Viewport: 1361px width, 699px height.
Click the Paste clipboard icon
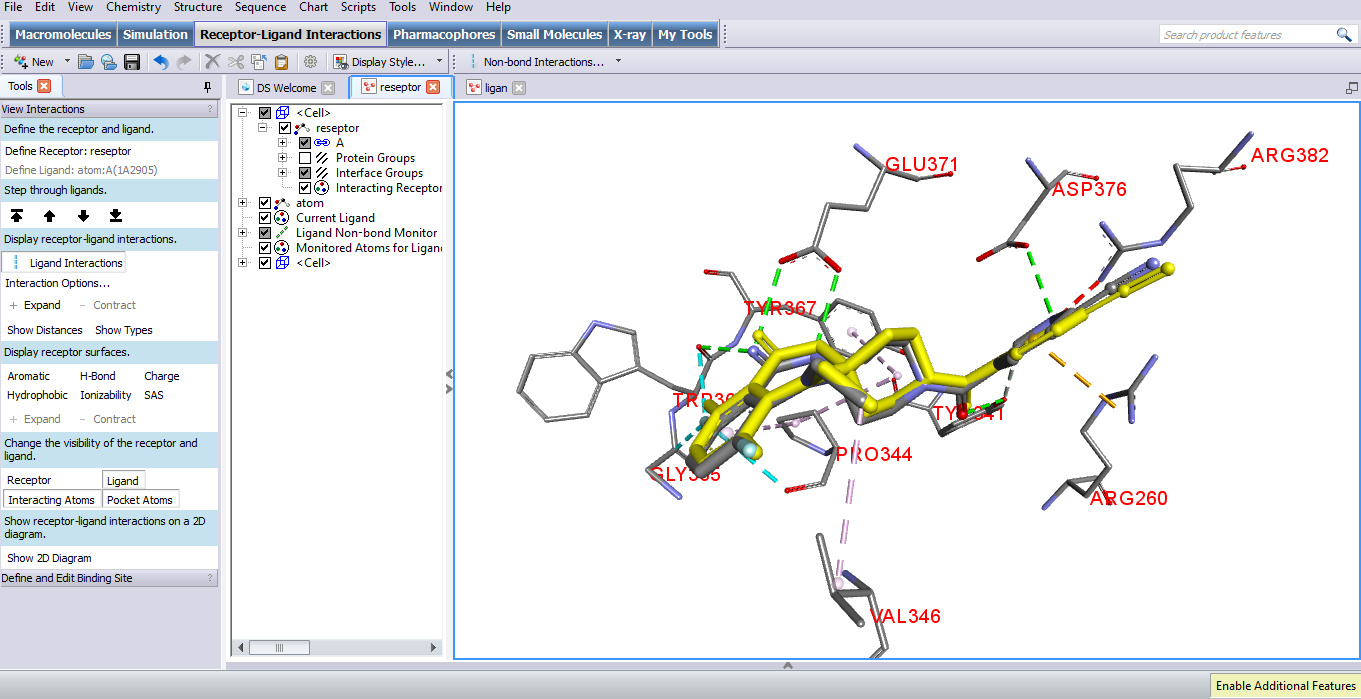(281, 61)
